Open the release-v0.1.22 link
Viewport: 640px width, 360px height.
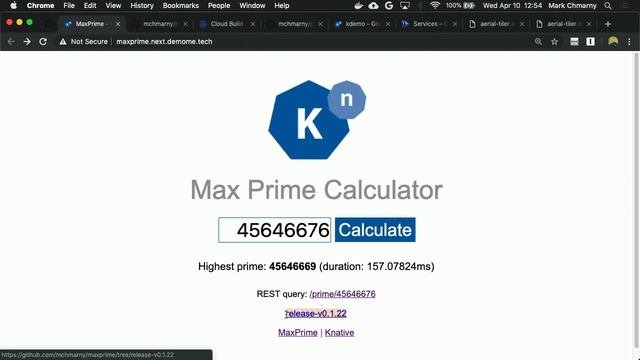316,313
